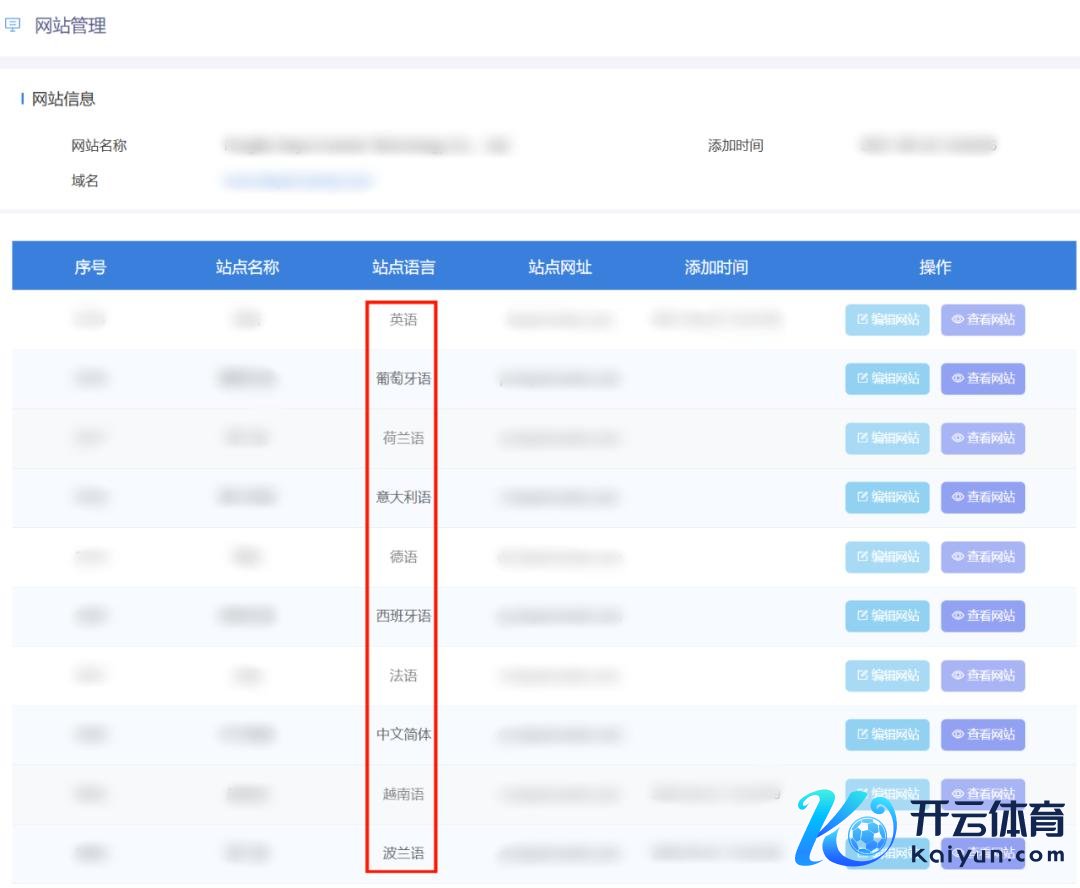
Task: Edit the 中文简体 site
Action: [x=887, y=735]
